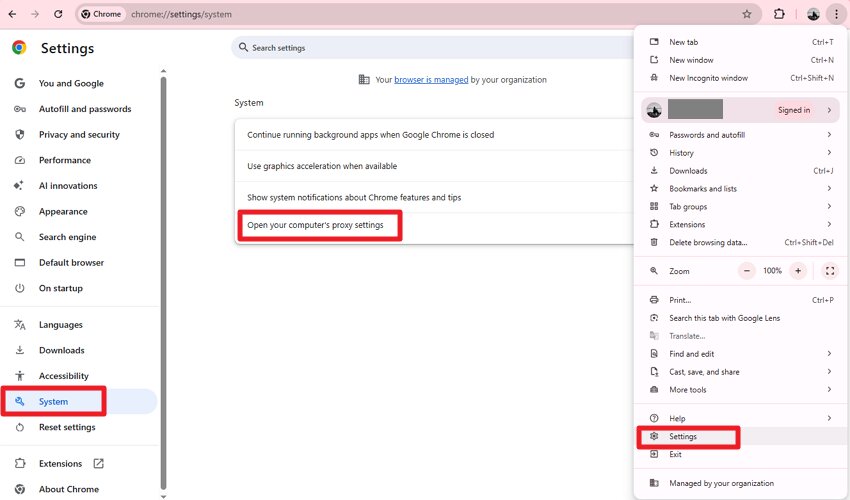Select Delete browsing data menu item
The height and width of the screenshot is (500, 850).
pyautogui.click(x=740, y=242)
